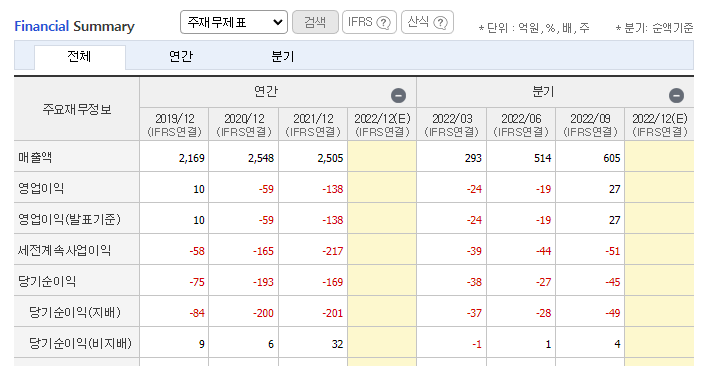Click the 2020/12 annual column header
Viewport: 712px width, 366px height.
244,124
